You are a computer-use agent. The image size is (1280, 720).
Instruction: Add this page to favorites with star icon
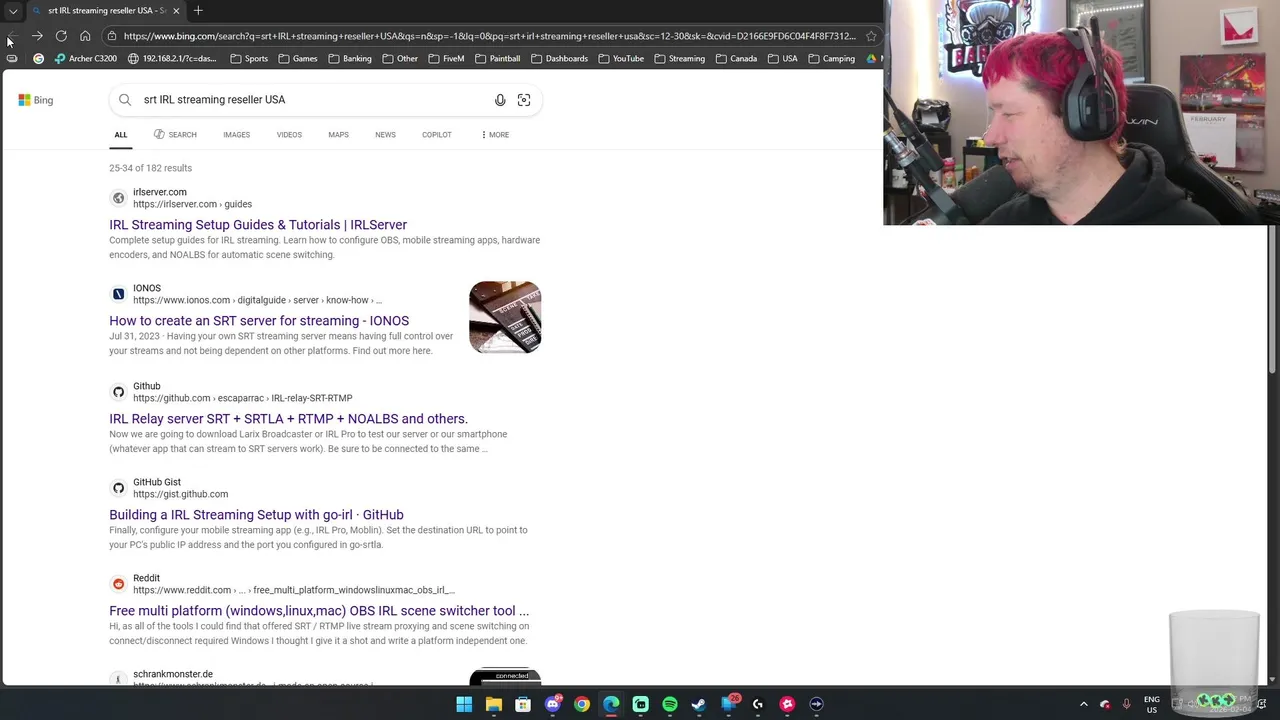[x=871, y=36]
